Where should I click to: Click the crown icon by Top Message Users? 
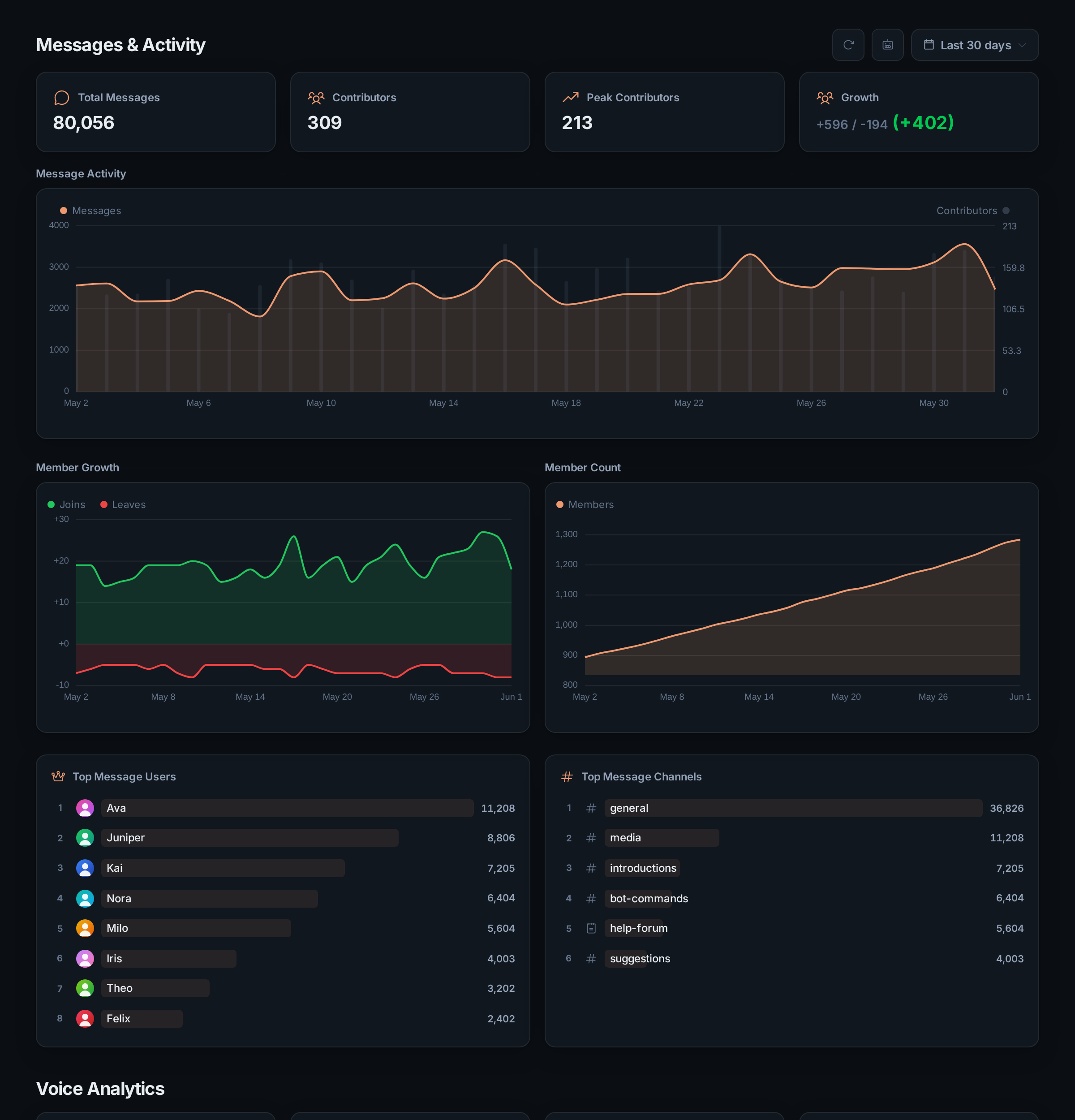tap(58, 776)
